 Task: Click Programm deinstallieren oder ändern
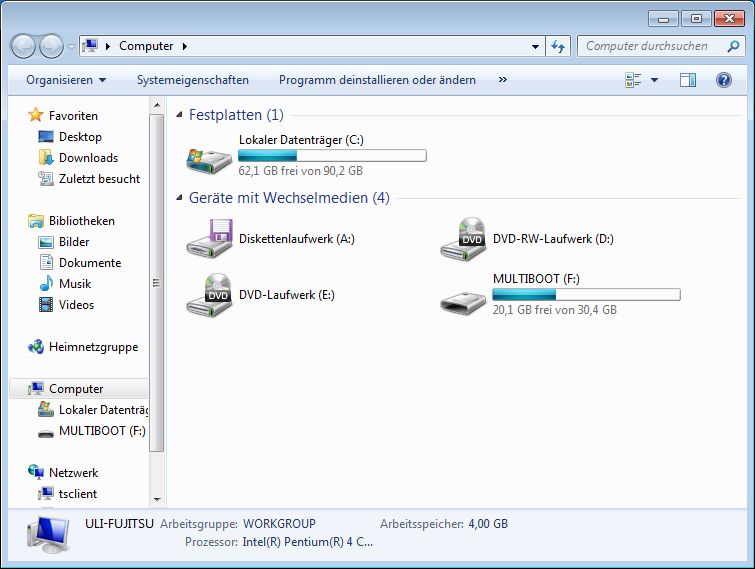coord(377,80)
